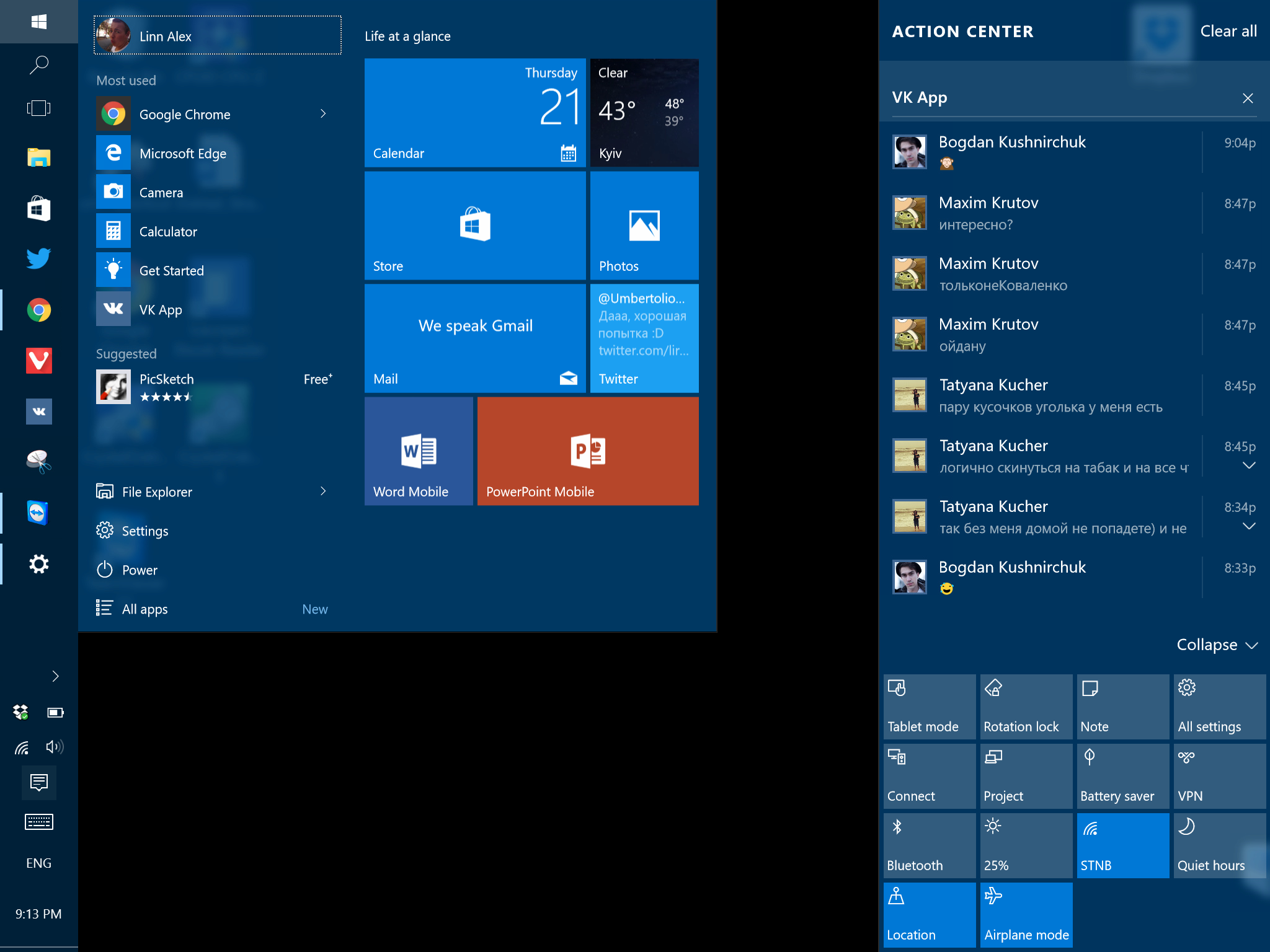Viewport: 1270px width, 952px height.
Task: Launch File Explorer from the taskbar
Action: (38, 157)
